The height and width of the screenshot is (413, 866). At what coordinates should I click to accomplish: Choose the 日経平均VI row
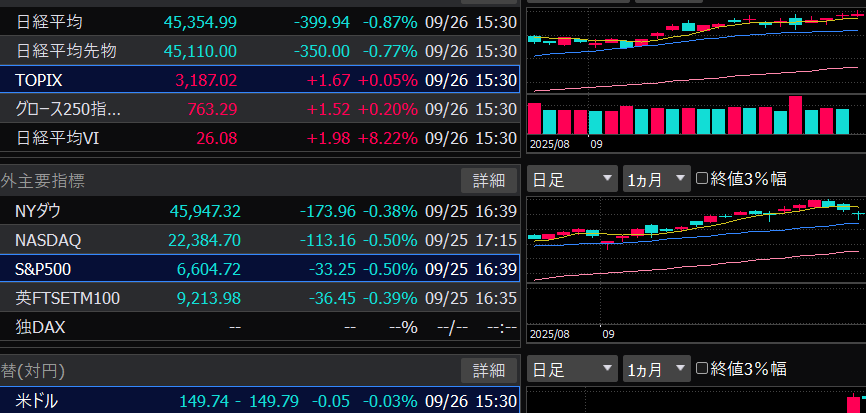click(260, 137)
